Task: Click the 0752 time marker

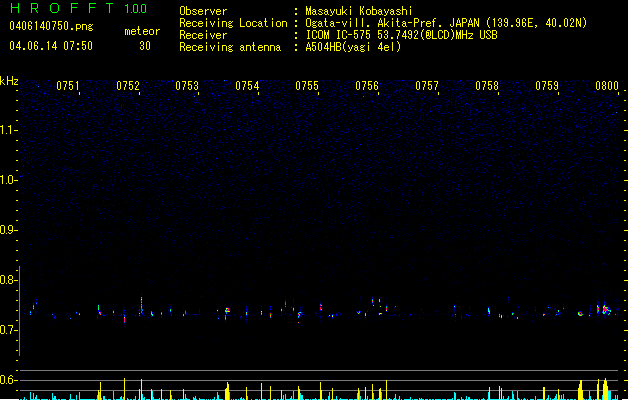Action: 128,86
